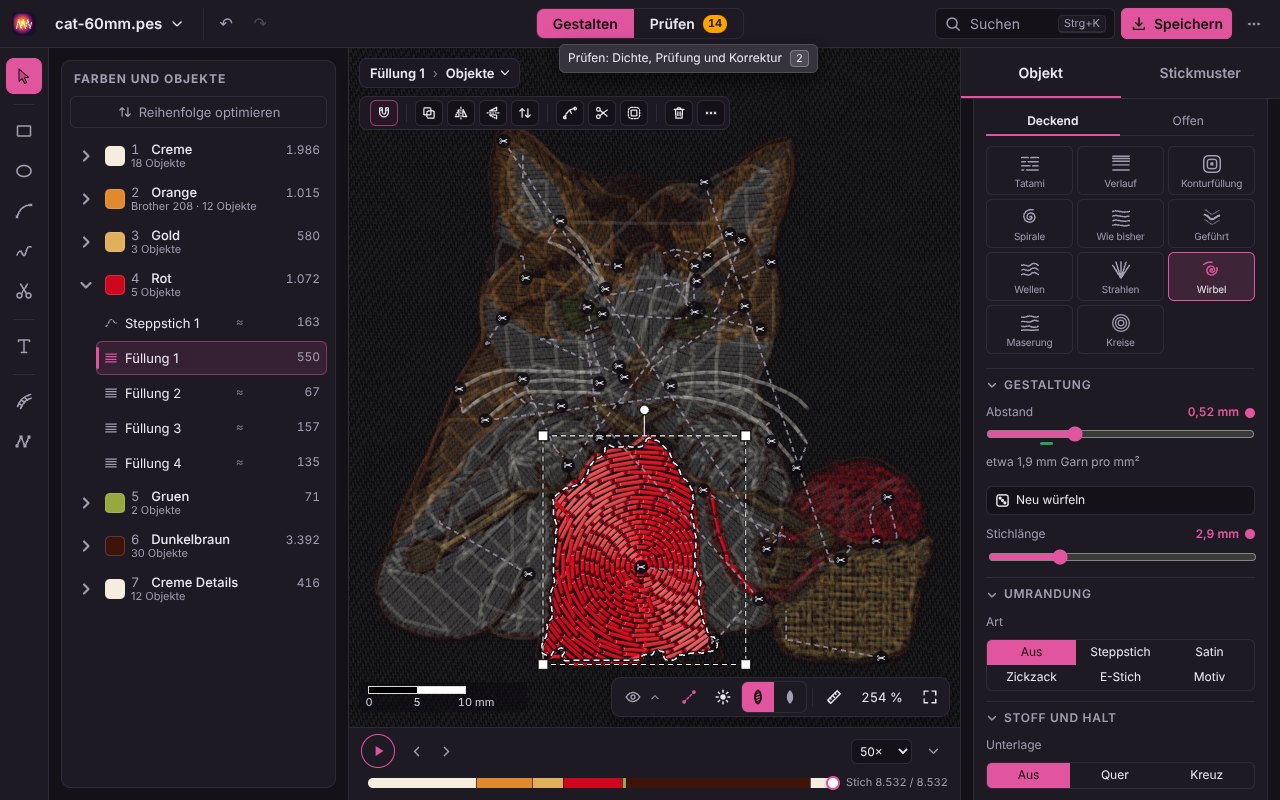Toggle the magnet snapping icon
Viewport: 1280px width, 800px height.
(384, 113)
